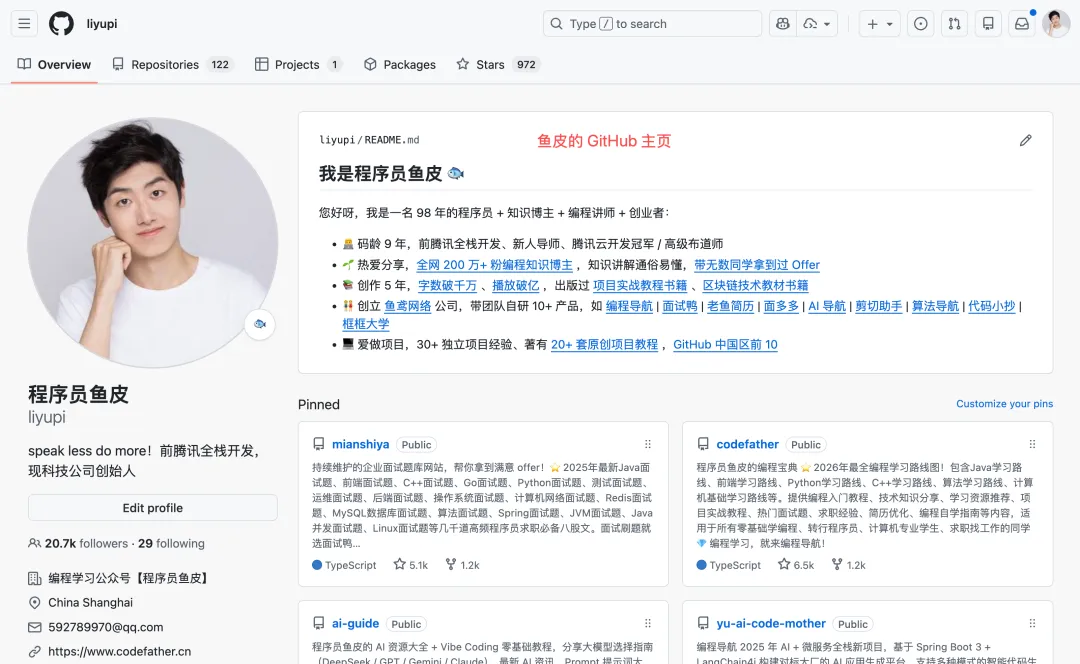Open the Pull requests icon in header
1080x664 pixels.
[955, 24]
